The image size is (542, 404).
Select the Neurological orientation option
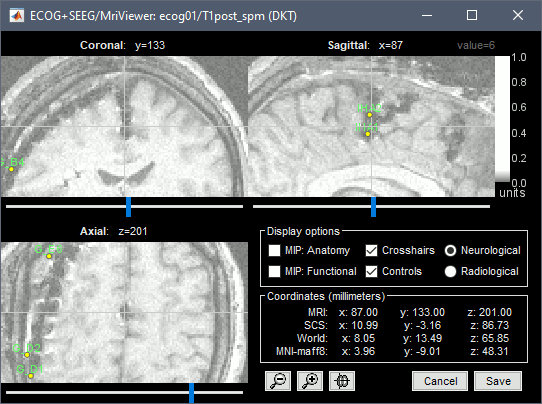click(450, 250)
